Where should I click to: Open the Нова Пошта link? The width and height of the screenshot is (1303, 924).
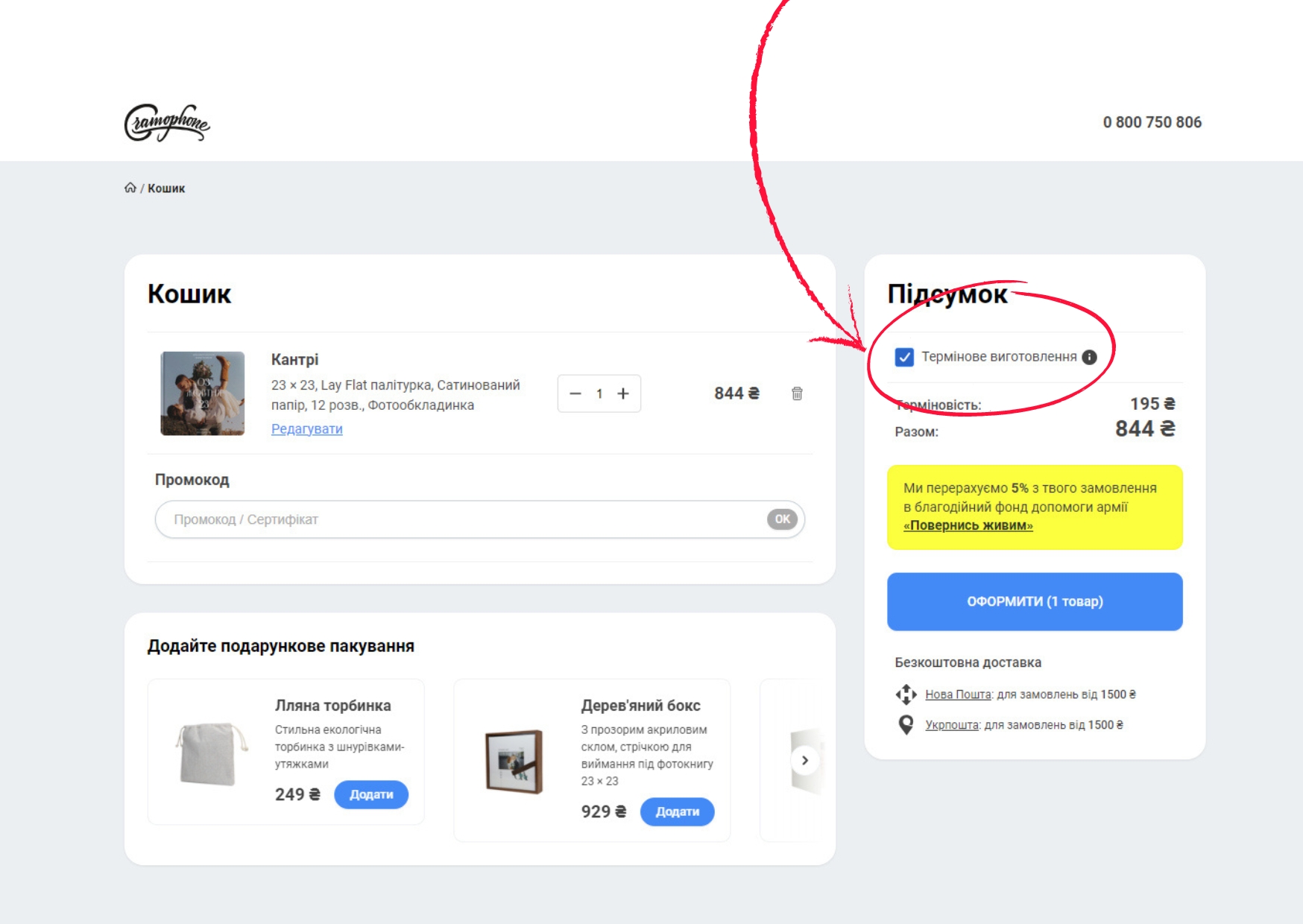coord(958,694)
